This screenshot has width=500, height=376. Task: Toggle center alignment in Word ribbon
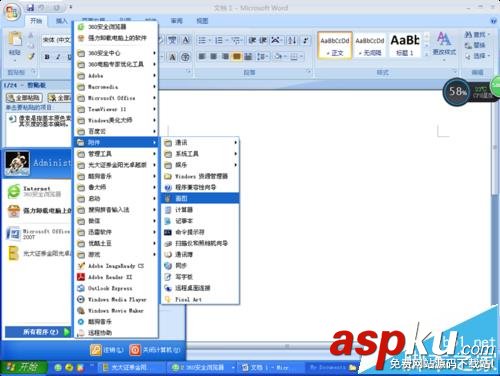tap(214, 56)
